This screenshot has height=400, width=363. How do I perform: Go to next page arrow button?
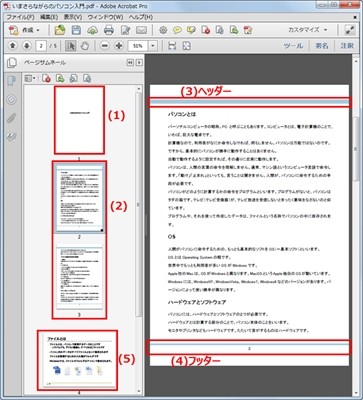click(27, 46)
